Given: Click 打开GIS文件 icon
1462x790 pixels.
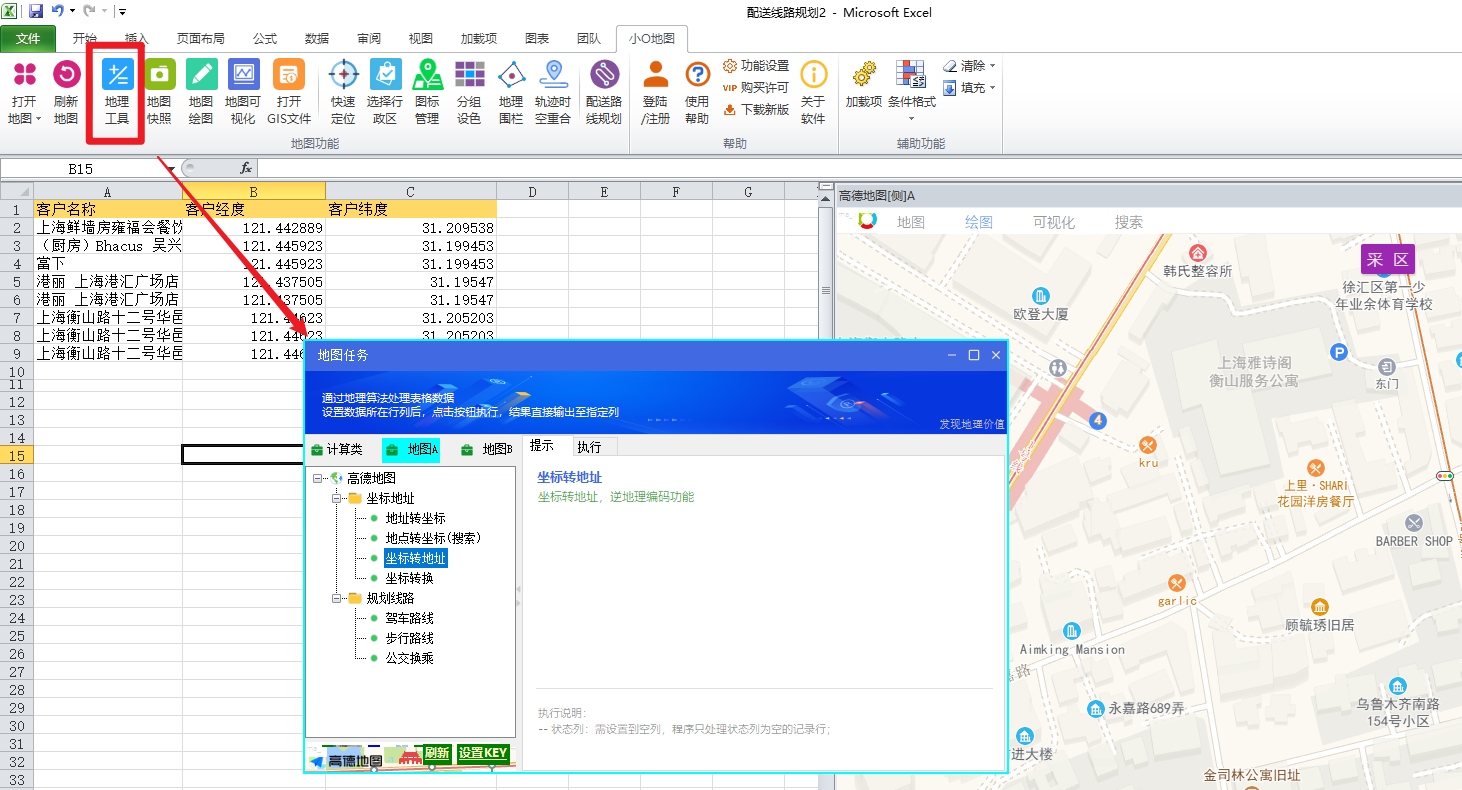Looking at the screenshot, I should click(289, 74).
